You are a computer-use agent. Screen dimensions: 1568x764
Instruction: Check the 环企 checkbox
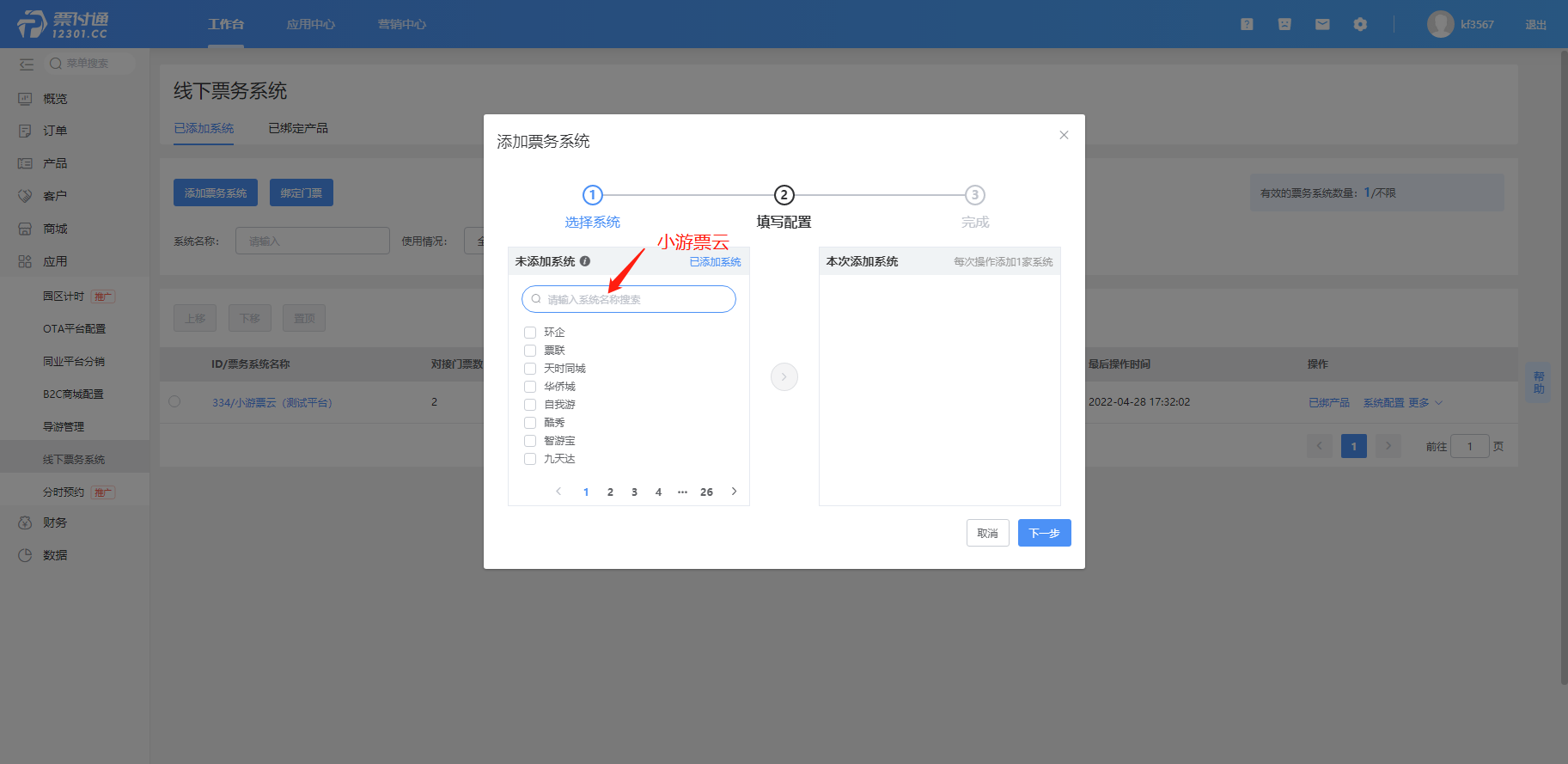click(x=530, y=333)
